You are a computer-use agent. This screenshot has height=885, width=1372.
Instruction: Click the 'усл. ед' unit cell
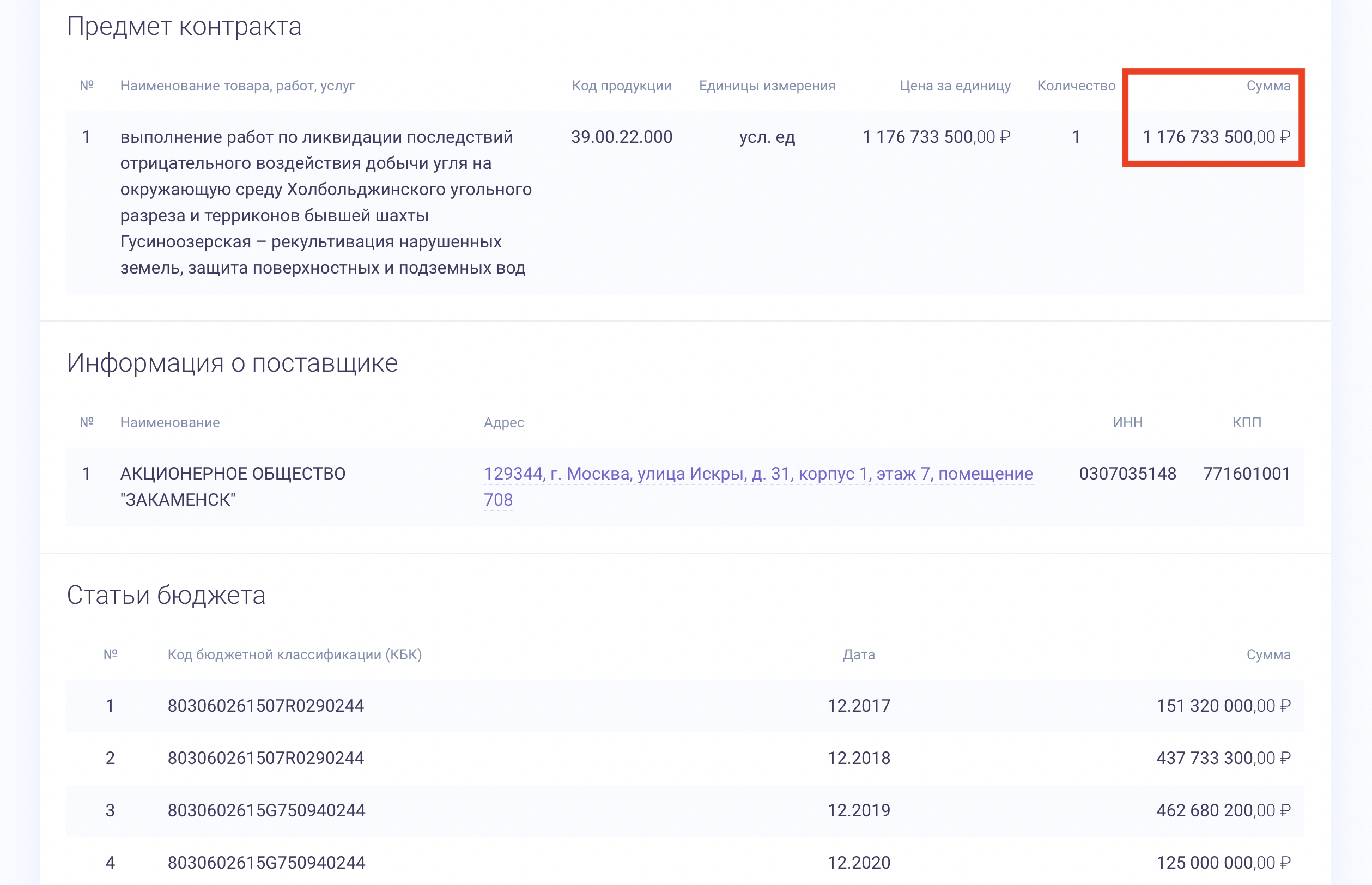[x=767, y=137]
